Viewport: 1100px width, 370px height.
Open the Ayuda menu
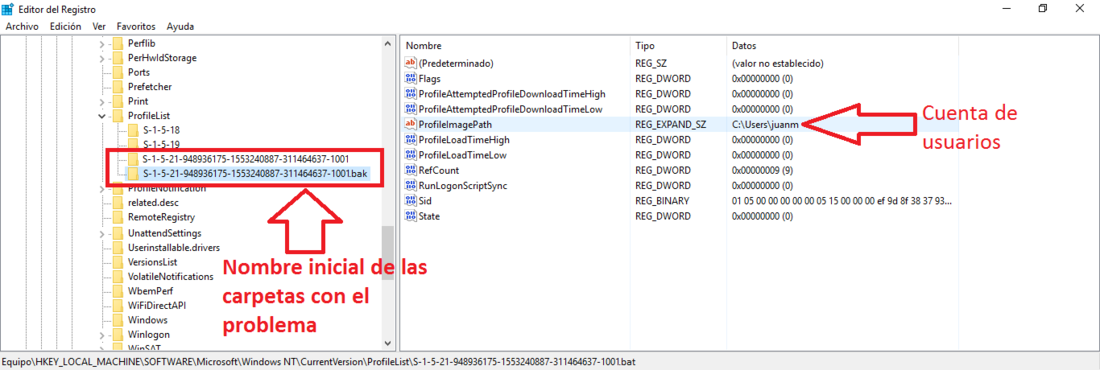pos(180,26)
